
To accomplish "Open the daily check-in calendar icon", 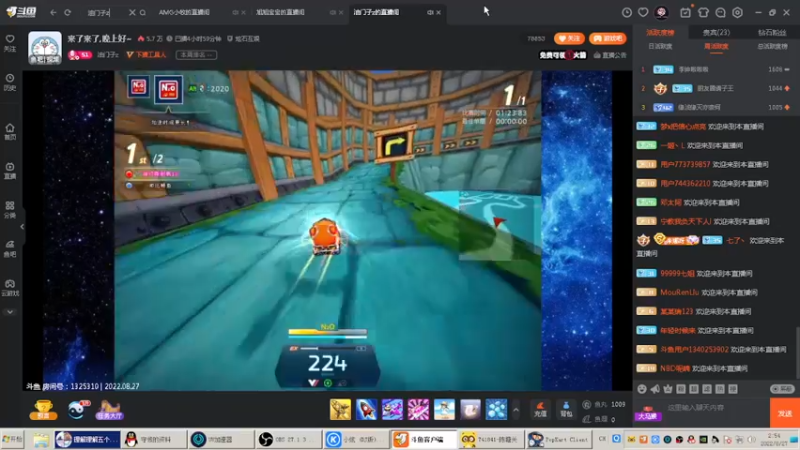I will click(x=685, y=12).
